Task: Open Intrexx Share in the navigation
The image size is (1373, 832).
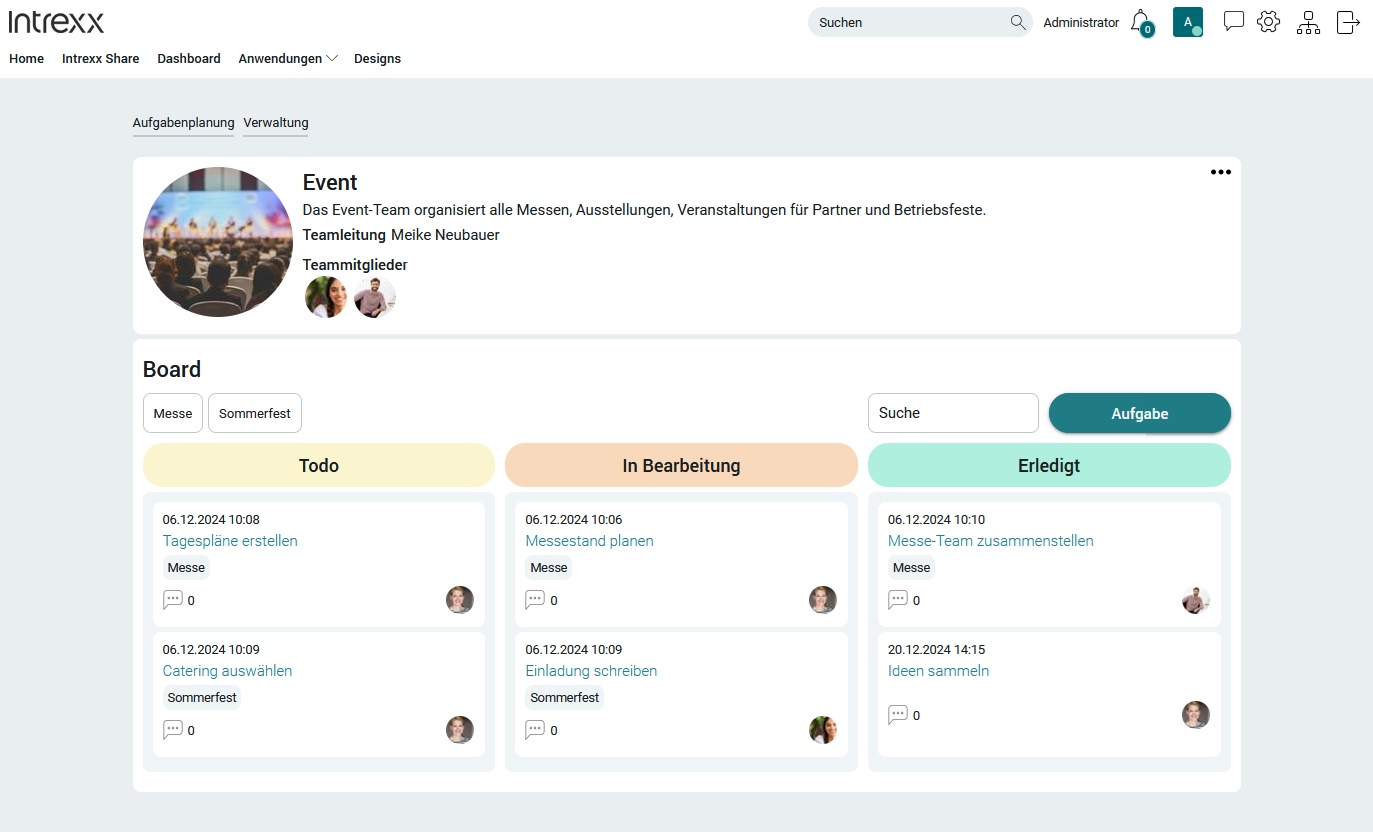Action: coord(101,59)
